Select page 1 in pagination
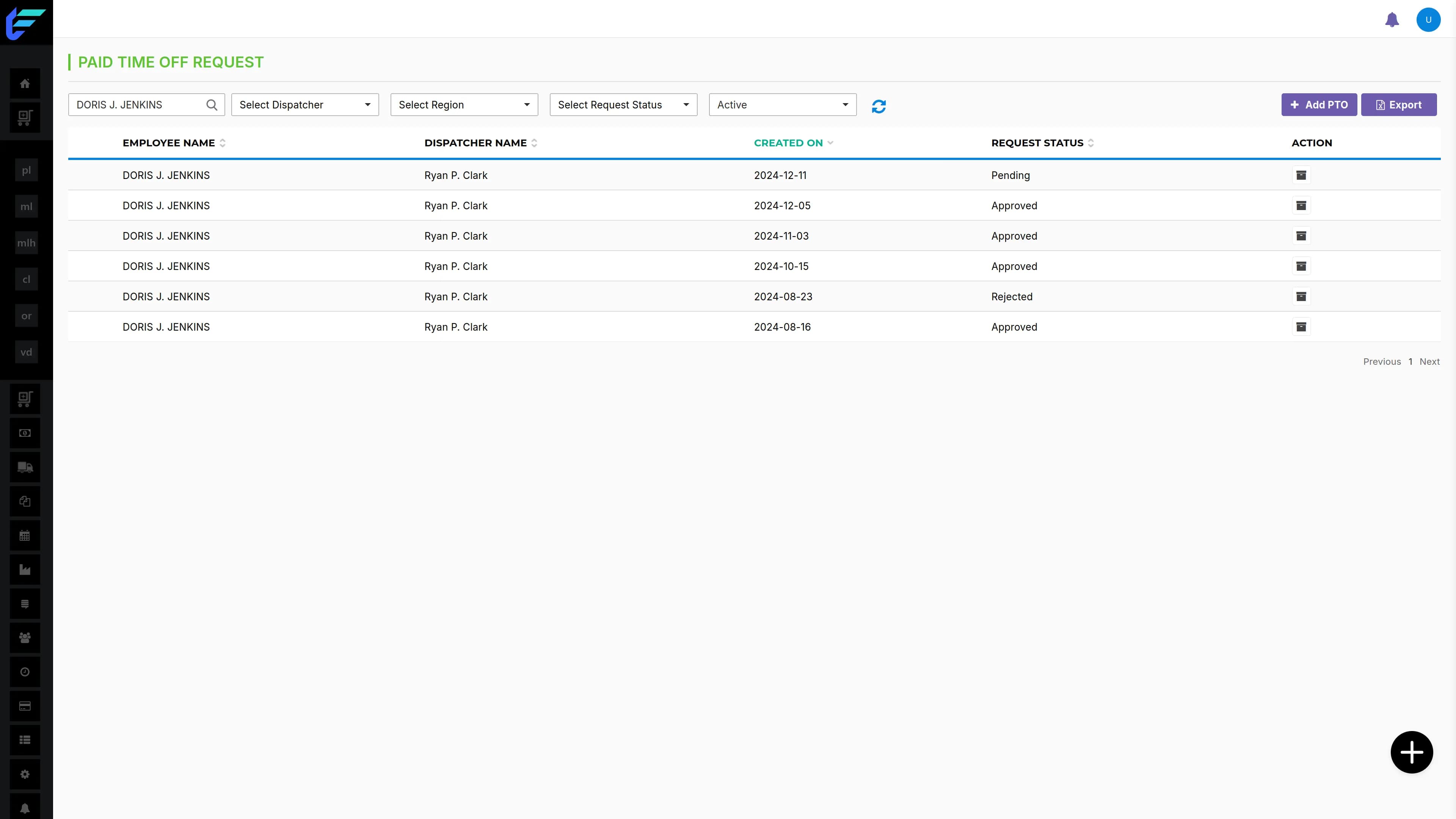This screenshot has height=819, width=1456. coord(1410,362)
